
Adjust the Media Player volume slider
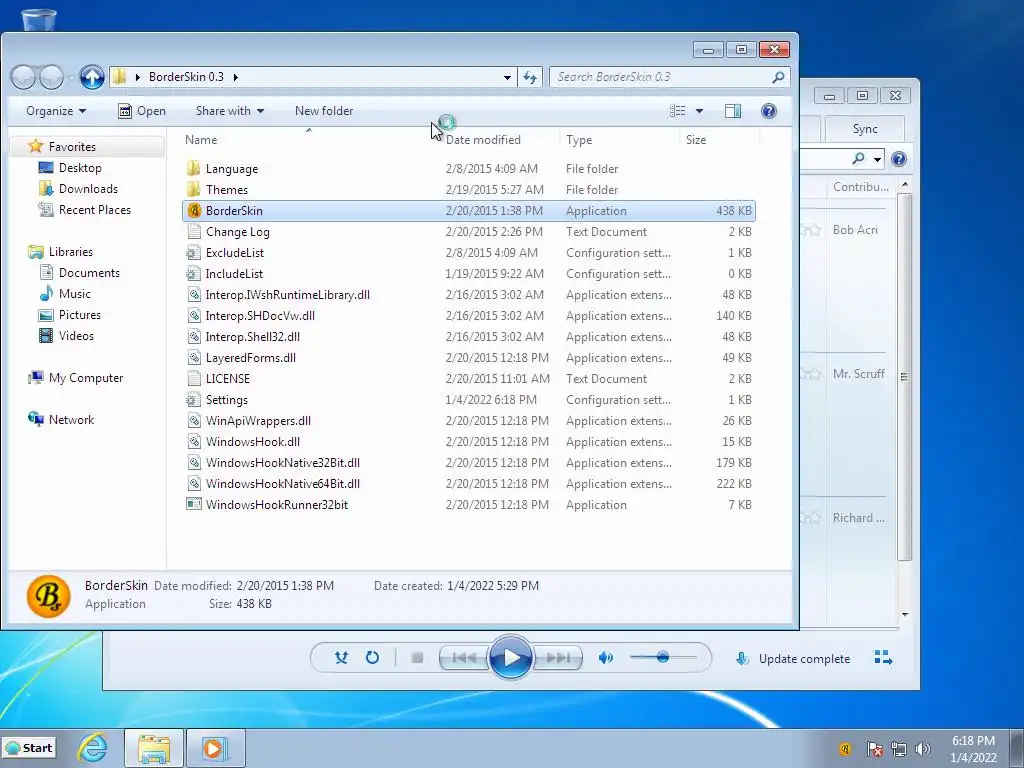click(x=663, y=657)
